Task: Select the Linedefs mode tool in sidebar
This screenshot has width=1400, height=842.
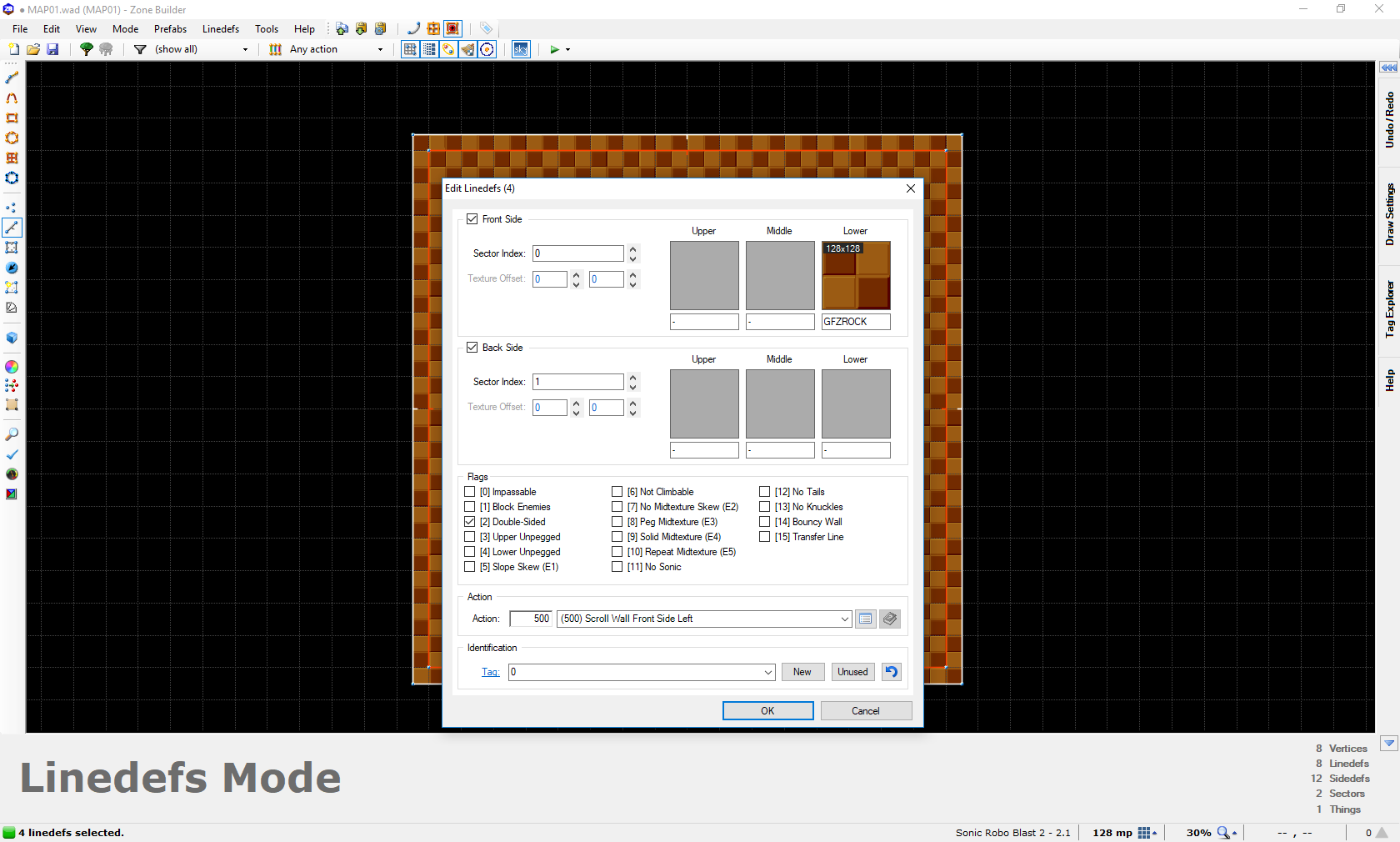Action: 12,228
